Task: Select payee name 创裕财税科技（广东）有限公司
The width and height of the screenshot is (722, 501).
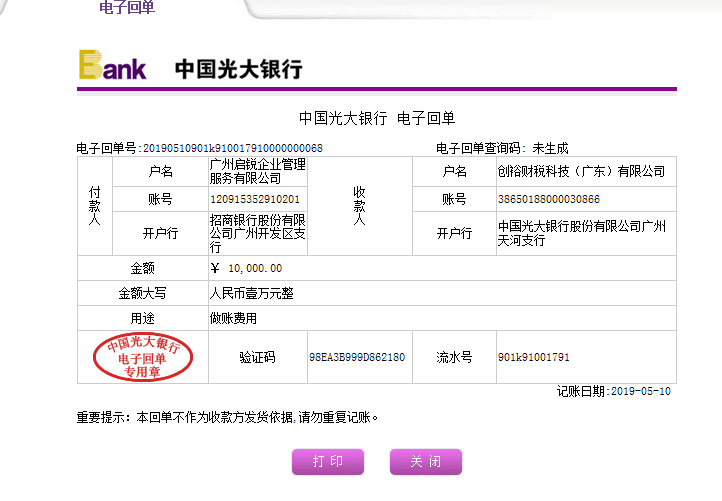Action: pyautogui.click(x=581, y=171)
